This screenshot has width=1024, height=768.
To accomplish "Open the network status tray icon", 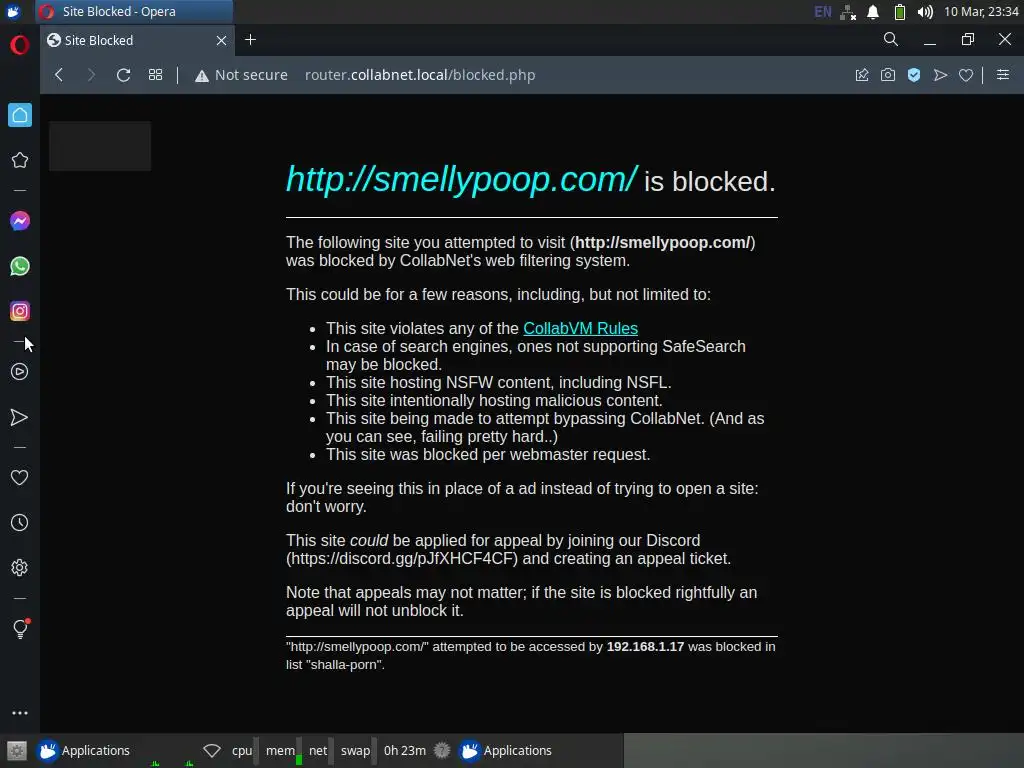I will click(848, 12).
